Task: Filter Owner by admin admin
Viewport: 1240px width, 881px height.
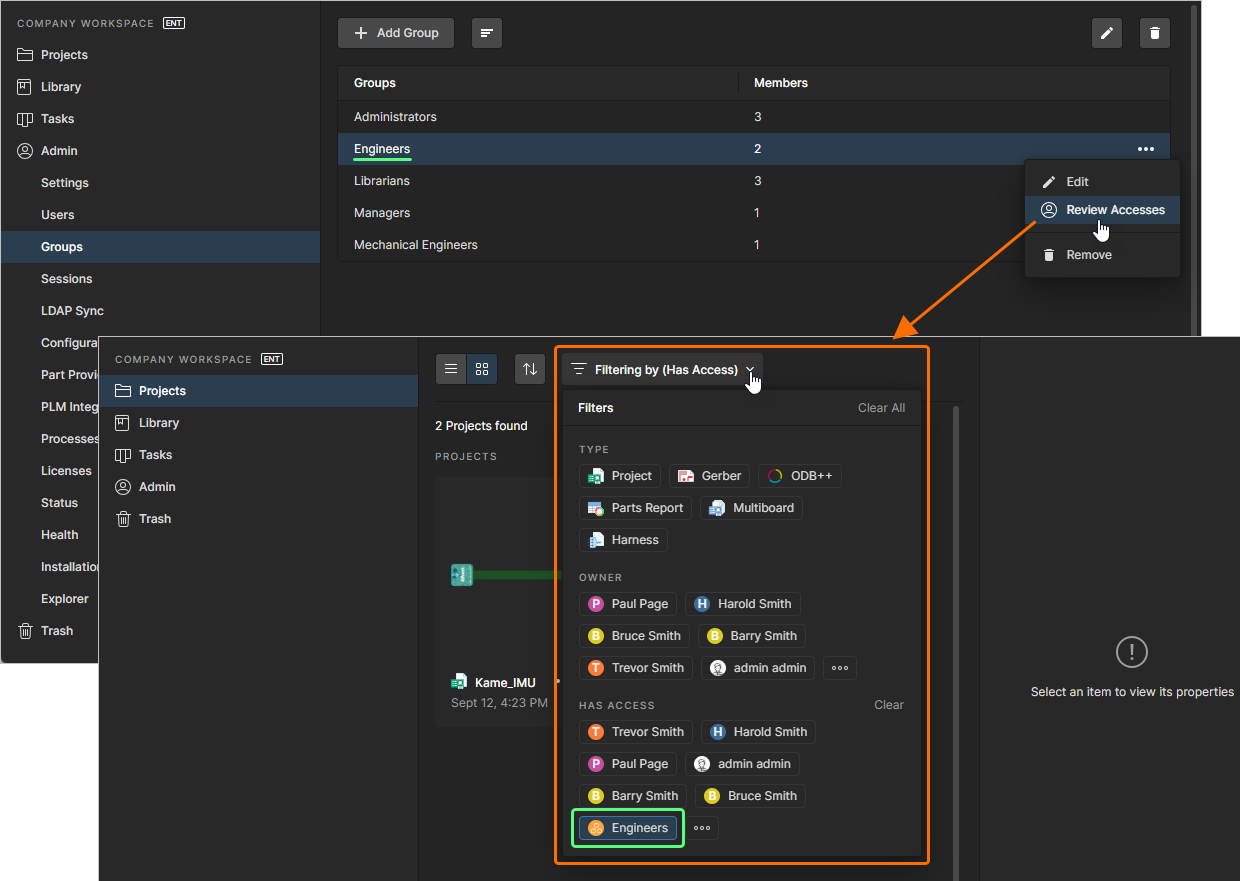Action: coord(758,668)
